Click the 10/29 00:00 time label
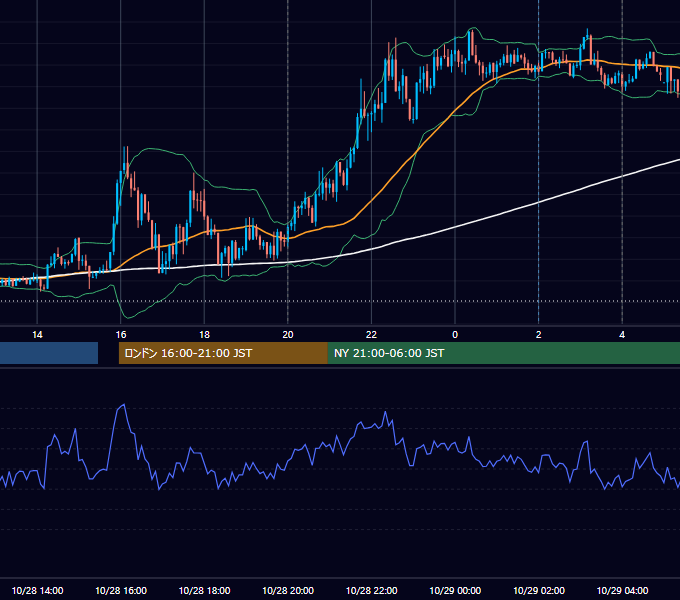The image size is (680, 600). 455,590
